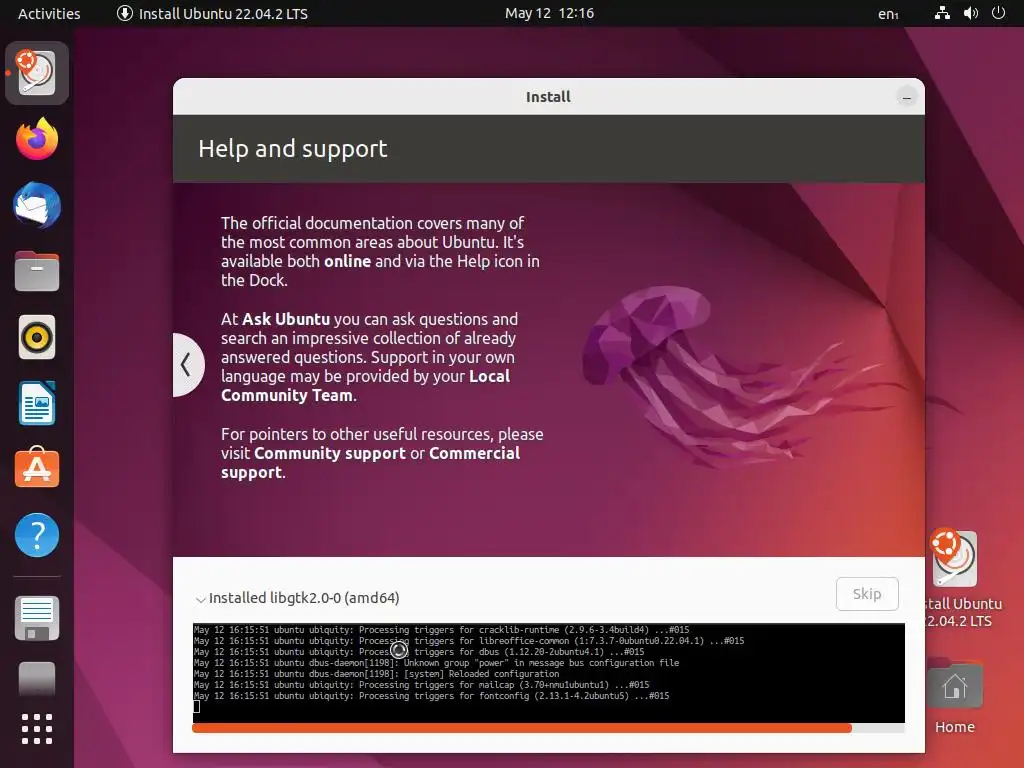Click the log line about libreoffice-common triggers
The height and width of the screenshot is (768, 1024).
coord(469,641)
